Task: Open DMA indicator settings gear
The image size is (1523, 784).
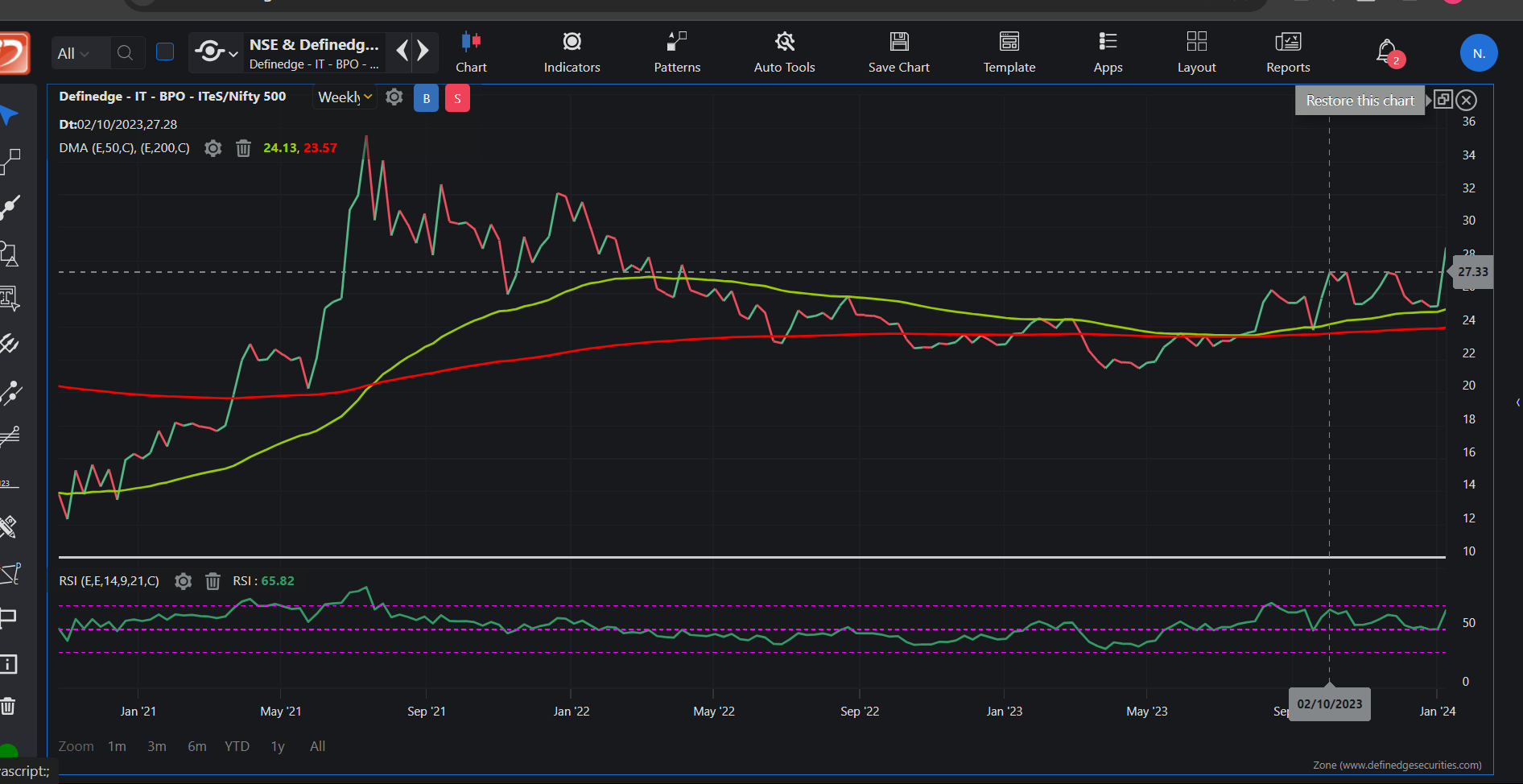Action: click(213, 148)
